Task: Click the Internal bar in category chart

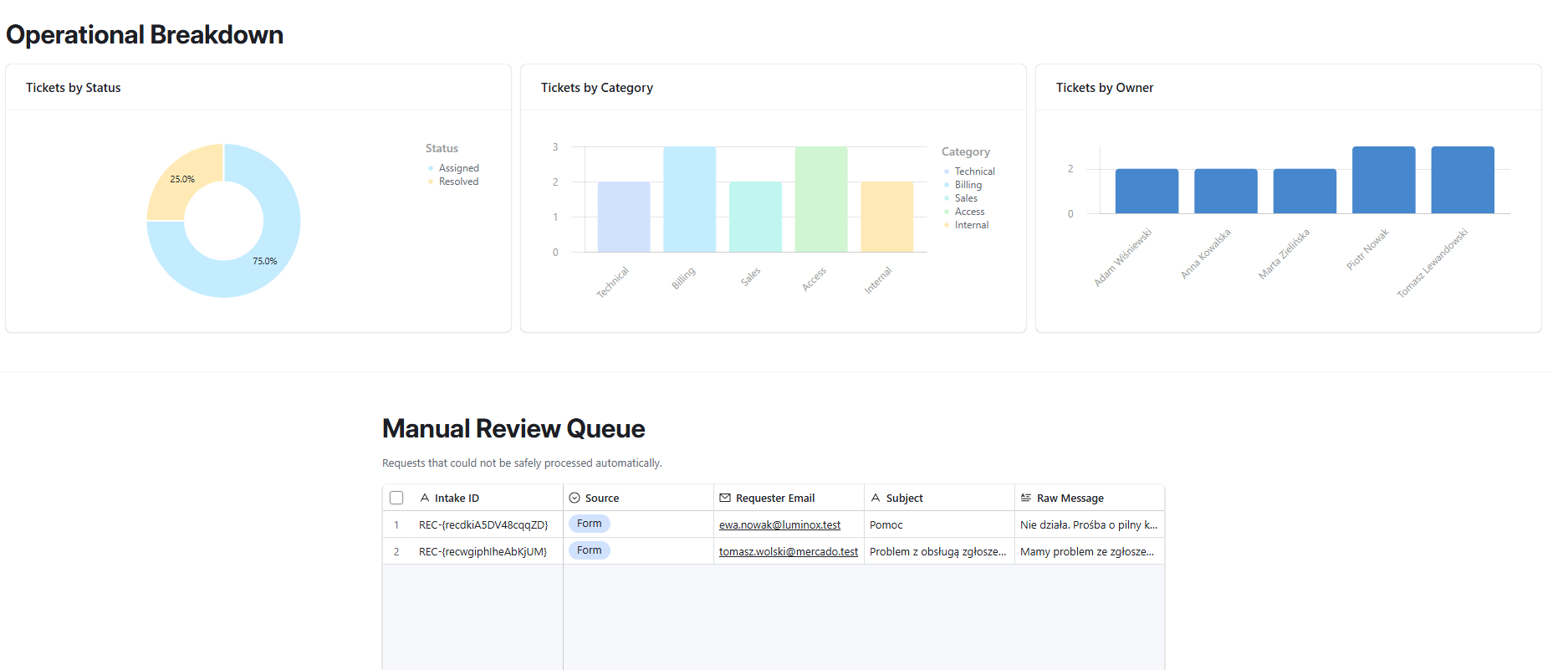Action: coord(887,217)
